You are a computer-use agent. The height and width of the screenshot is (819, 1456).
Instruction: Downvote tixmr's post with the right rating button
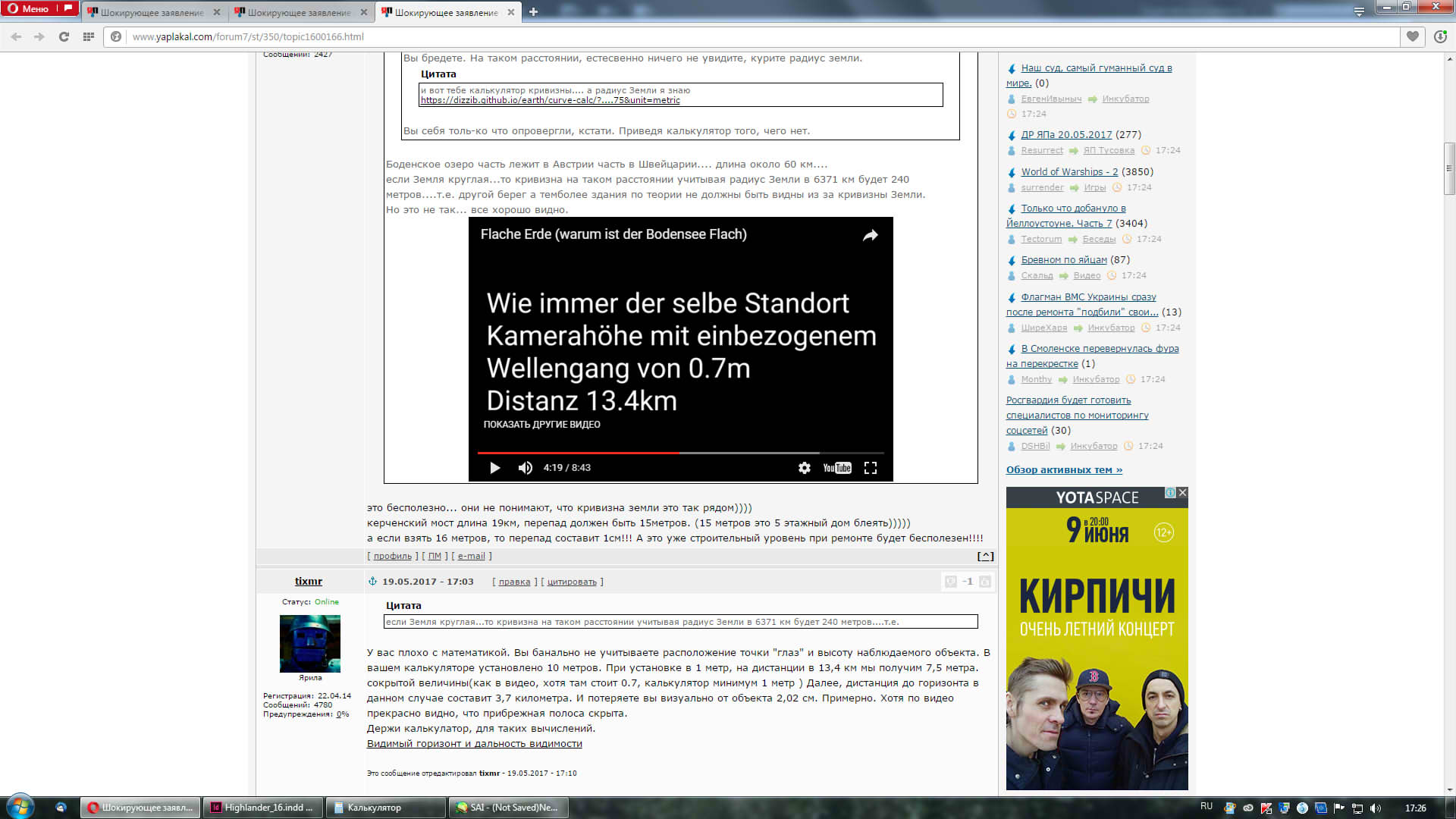point(985,582)
